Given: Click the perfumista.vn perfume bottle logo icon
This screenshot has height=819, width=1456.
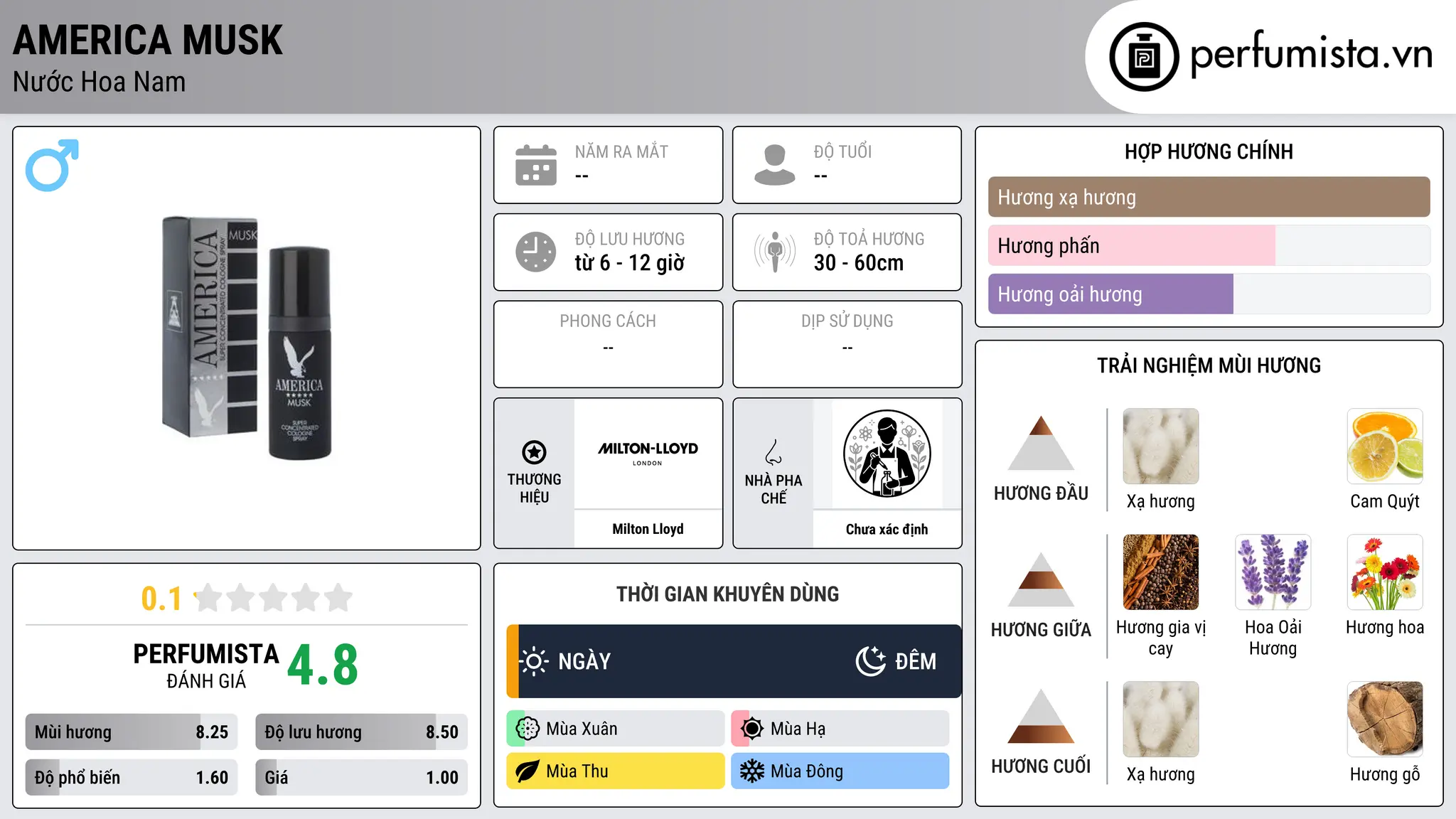Looking at the screenshot, I should pyautogui.click(x=1144, y=57).
